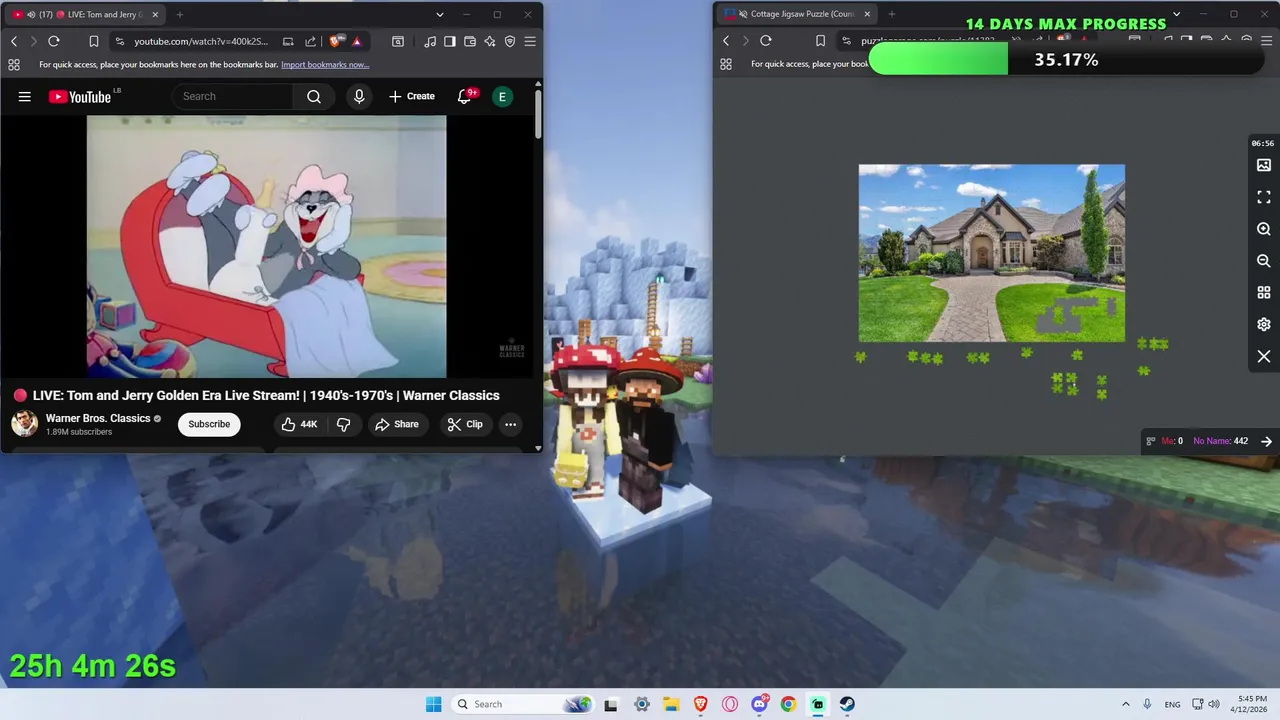Open apps grid on the puzzle window's bookmarks bar
The height and width of the screenshot is (720, 1280).
[726, 64]
